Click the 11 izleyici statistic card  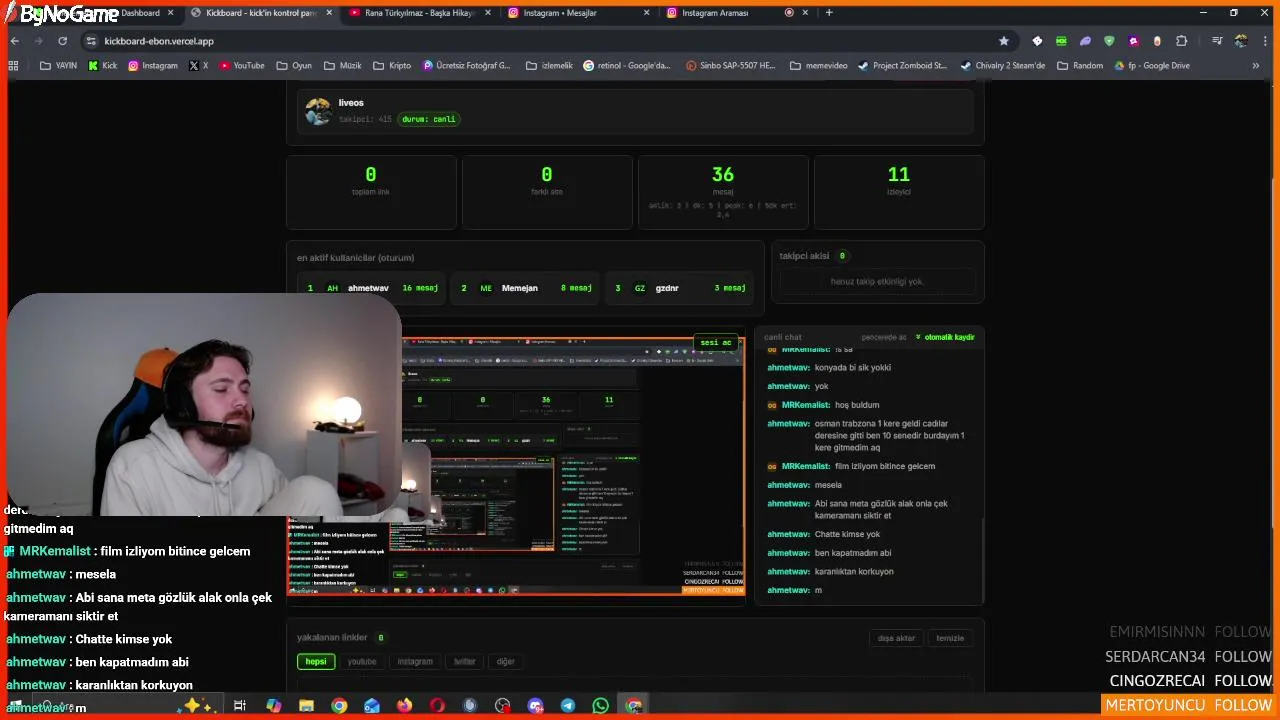coord(899,192)
